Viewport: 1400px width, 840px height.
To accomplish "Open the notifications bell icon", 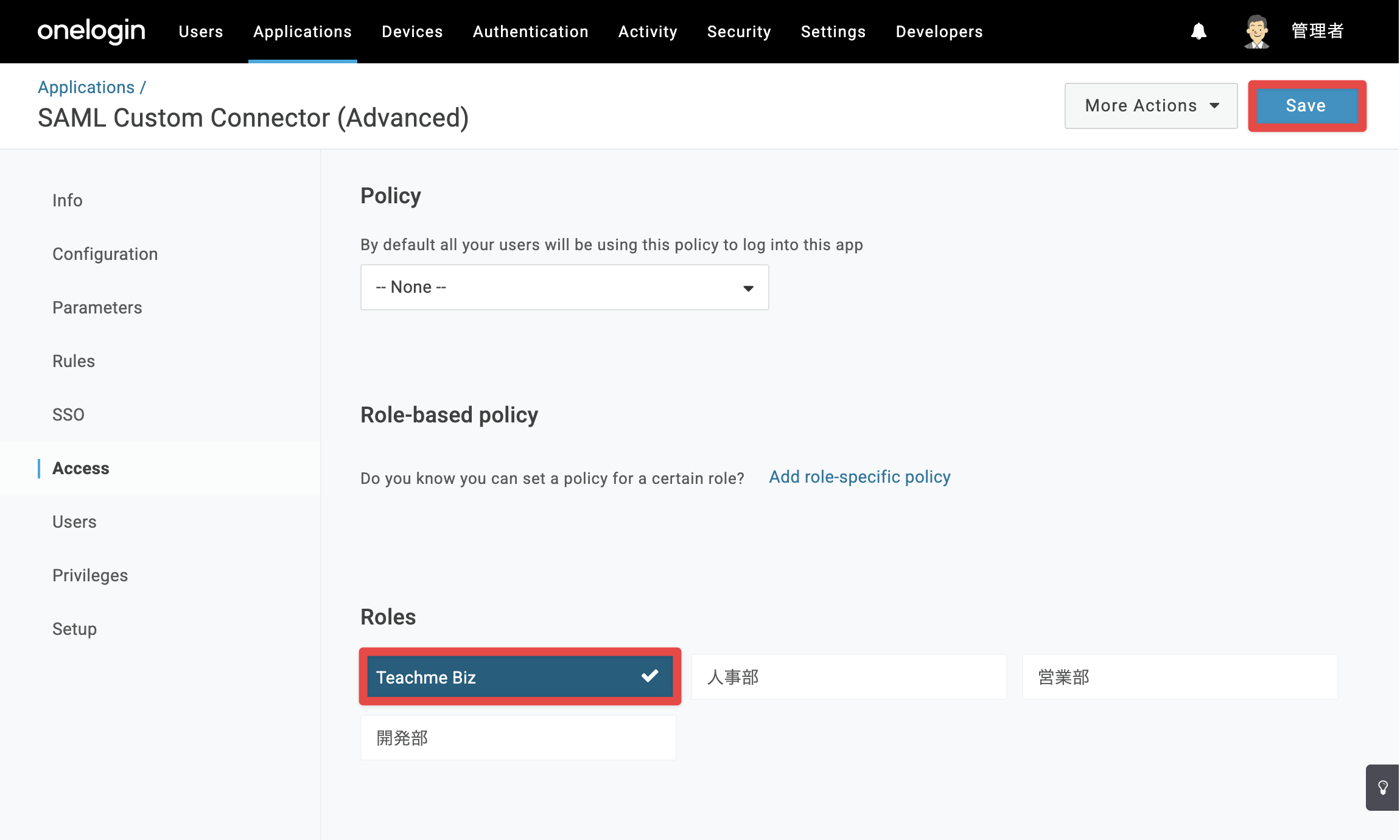I will [1199, 31].
